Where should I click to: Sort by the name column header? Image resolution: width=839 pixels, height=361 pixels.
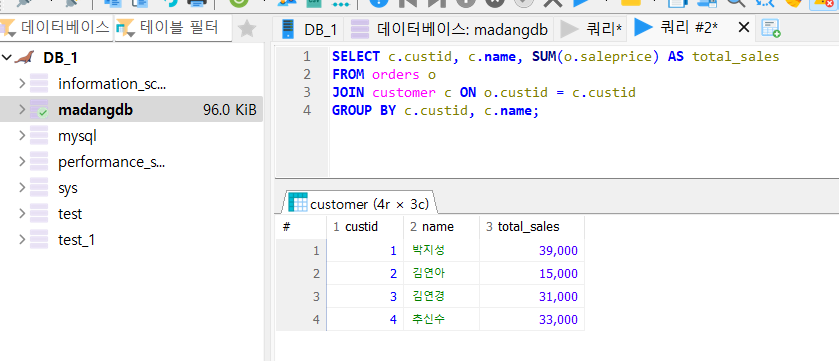[441, 227]
